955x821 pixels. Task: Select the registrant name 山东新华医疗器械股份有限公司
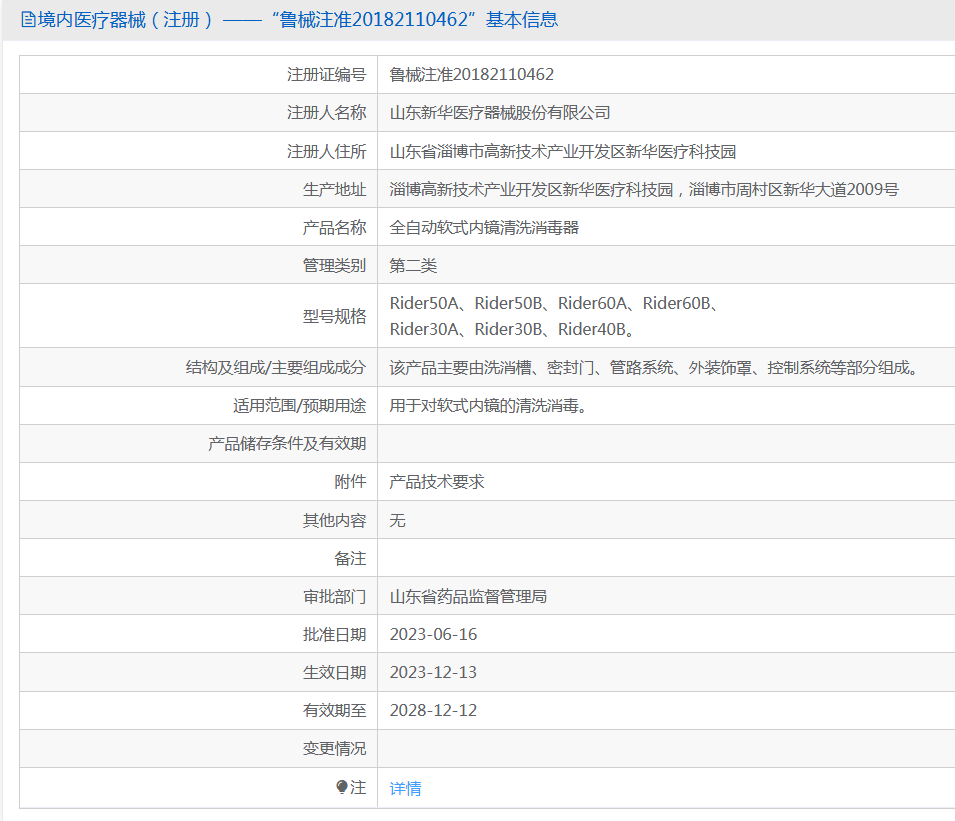click(x=500, y=113)
